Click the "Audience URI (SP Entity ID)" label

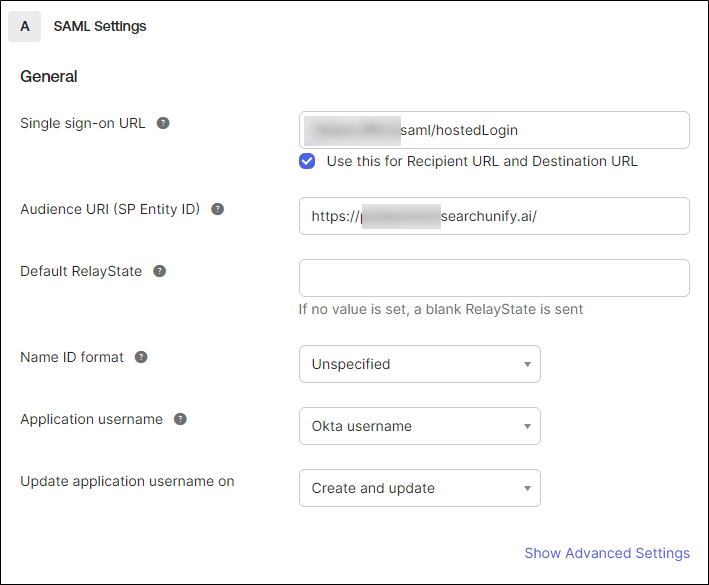coord(110,210)
